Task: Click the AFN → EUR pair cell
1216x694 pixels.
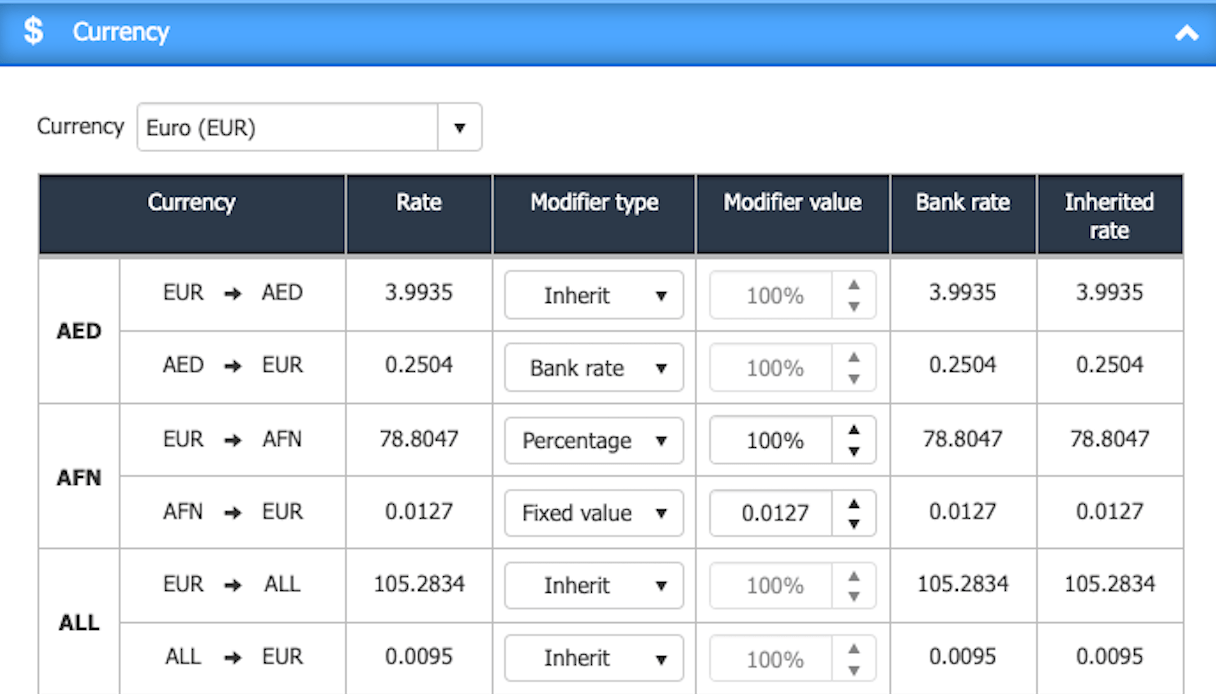Action: coord(232,512)
